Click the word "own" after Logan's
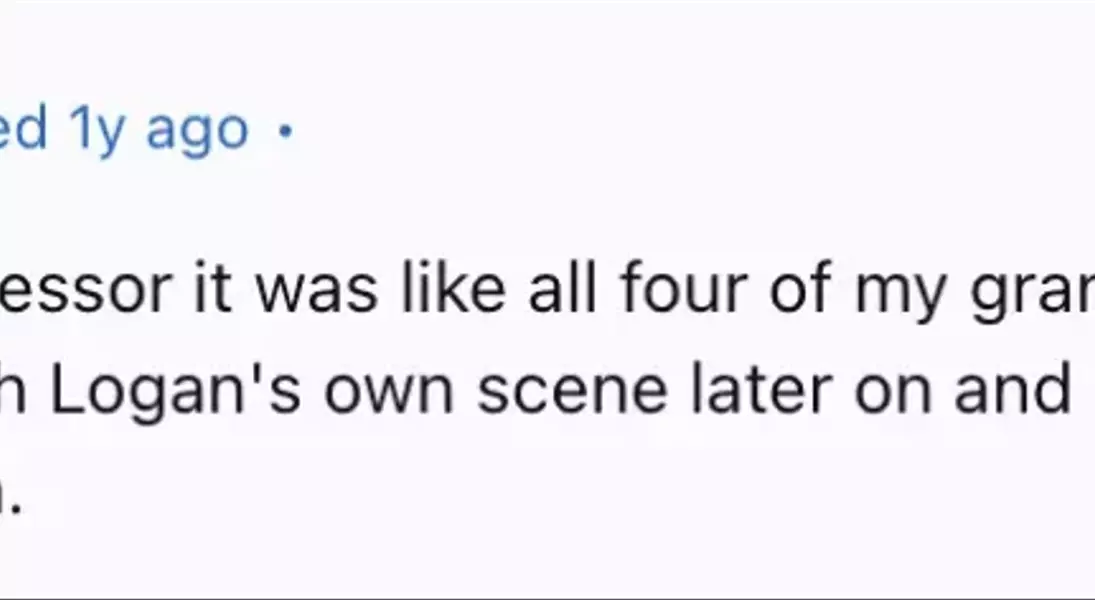Screen dimensions: 1095x600 click(389, 393)
